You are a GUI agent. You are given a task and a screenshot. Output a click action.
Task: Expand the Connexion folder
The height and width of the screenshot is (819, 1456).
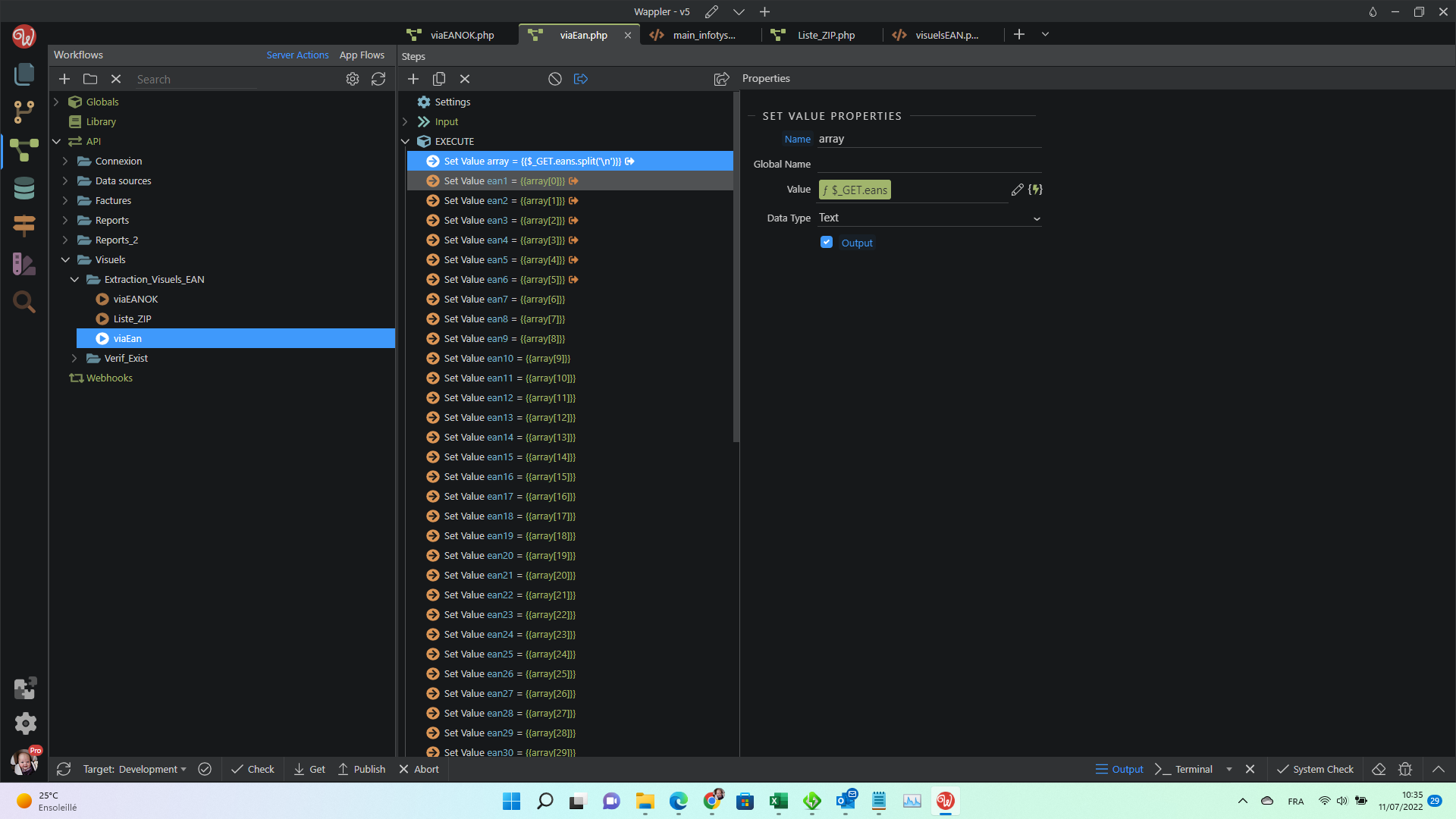[x=65, y=161]
